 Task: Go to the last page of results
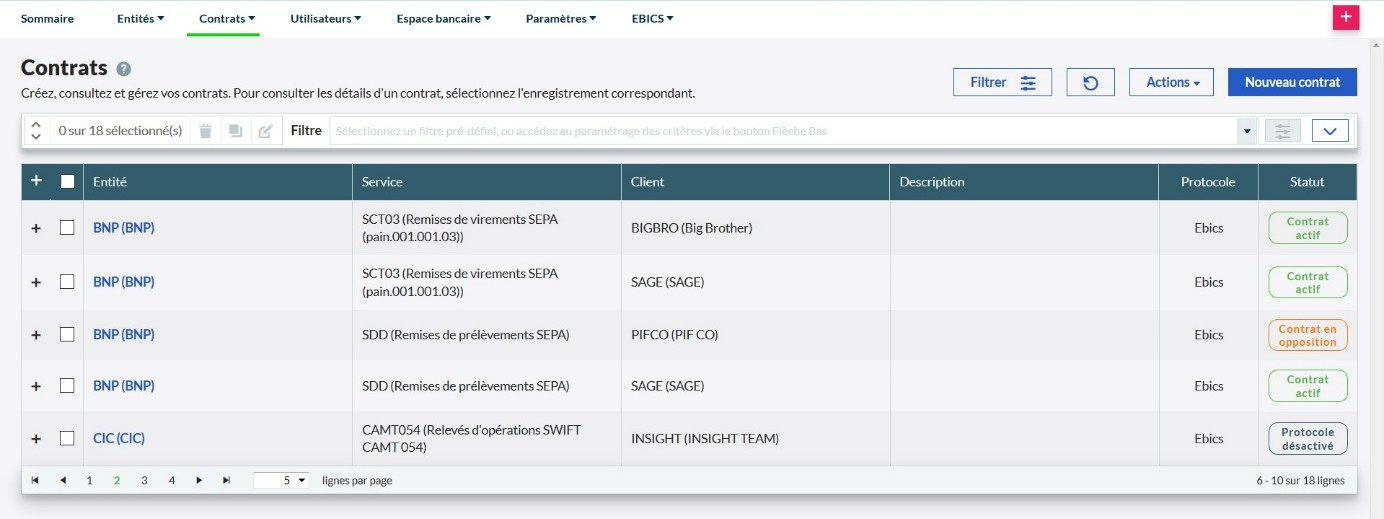click(x=227, y=480)
